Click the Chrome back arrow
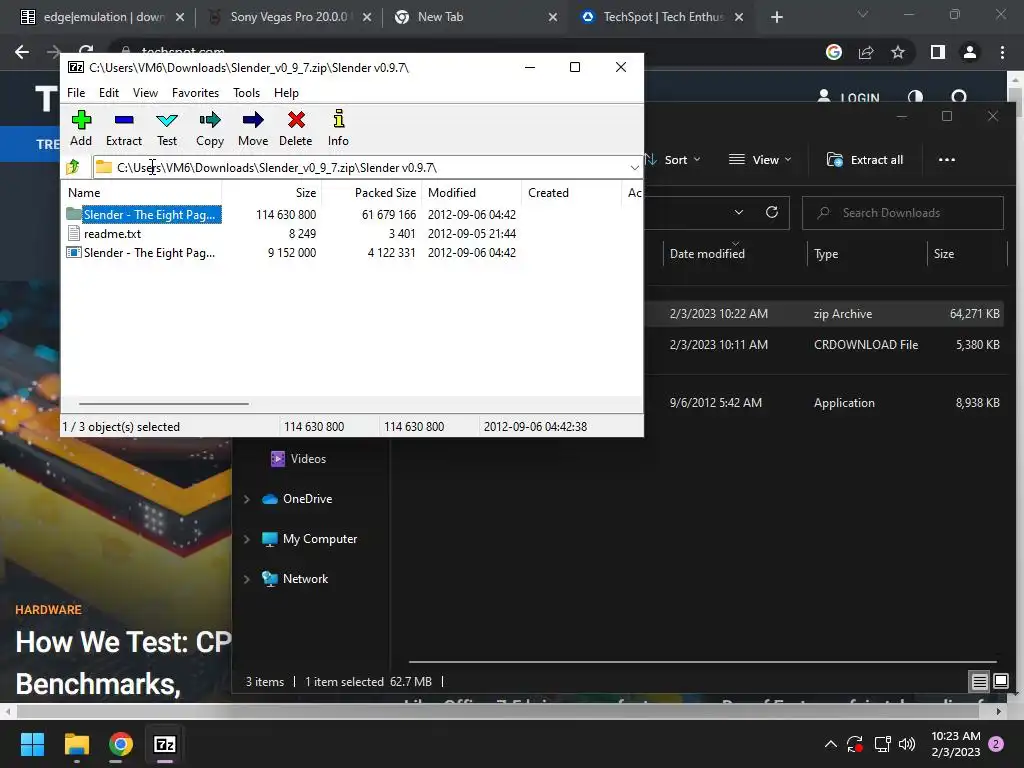This screenshot has width=1024, height=768. (x=22, y=52)
